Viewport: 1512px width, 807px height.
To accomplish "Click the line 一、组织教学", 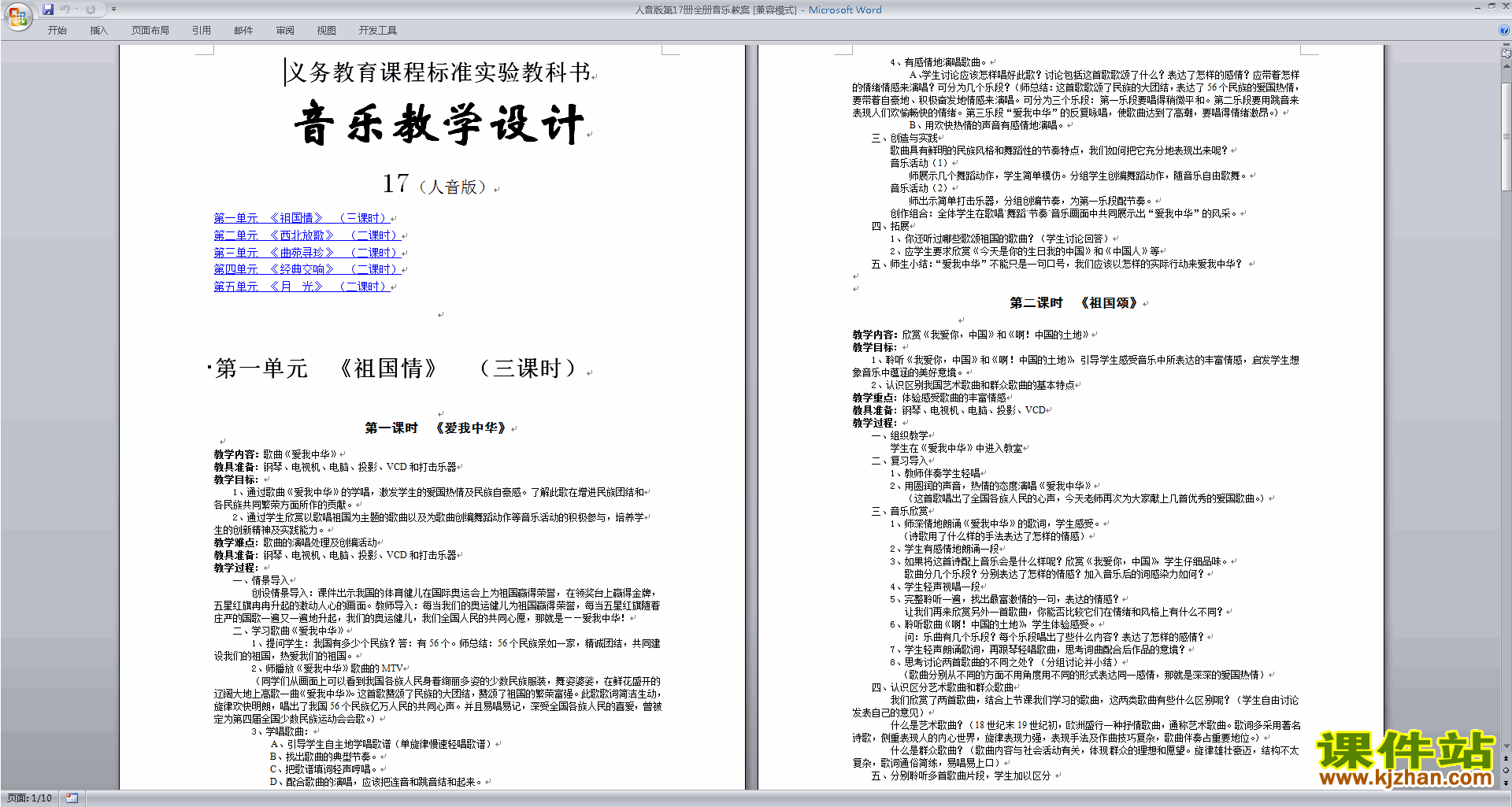I will click(x=899, y=435).
